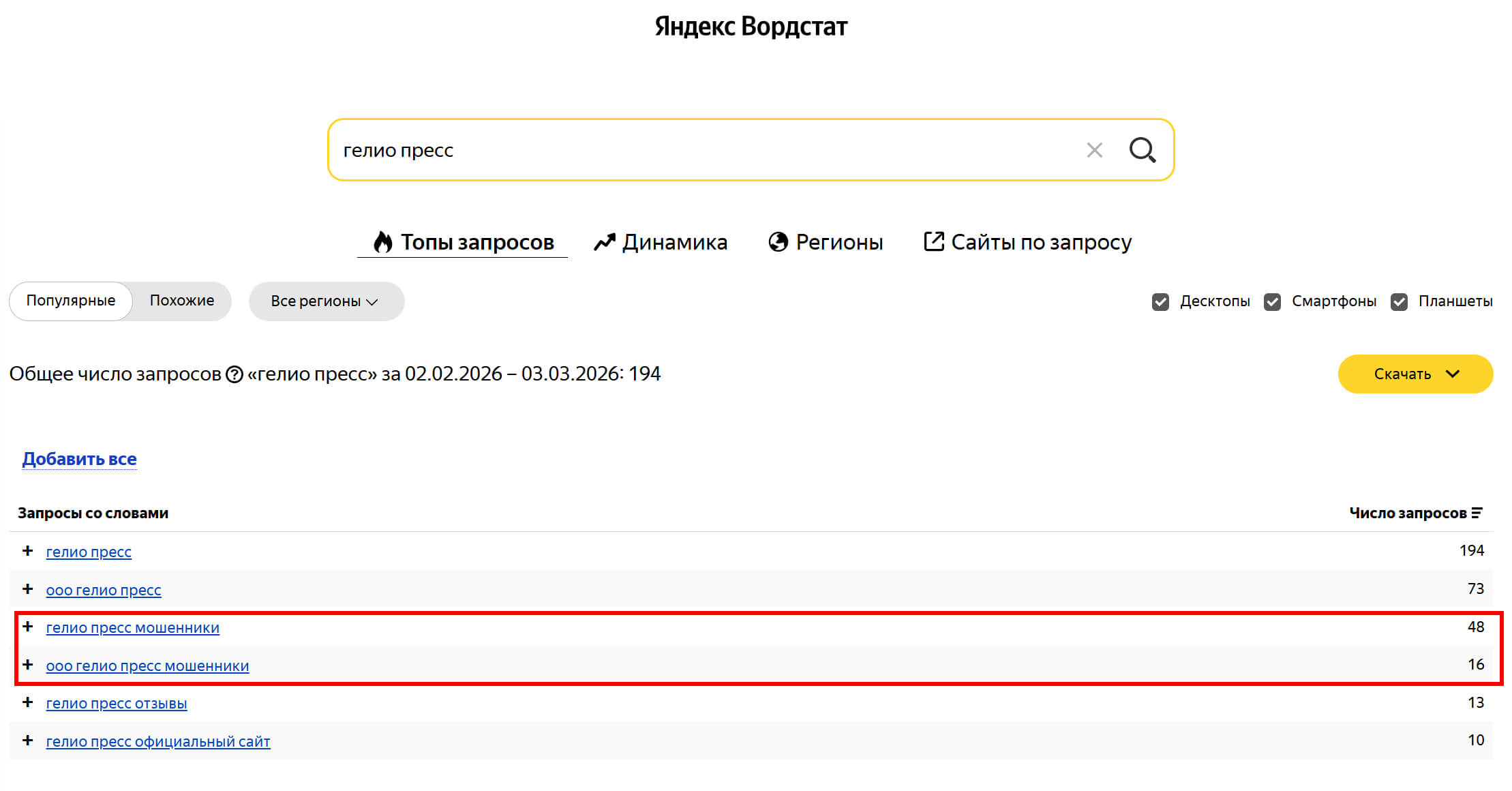This screenshot has height=791, width=1512.
Task: Uncheck the Десктопы checkbox
Action: [x=1160, y=301]
